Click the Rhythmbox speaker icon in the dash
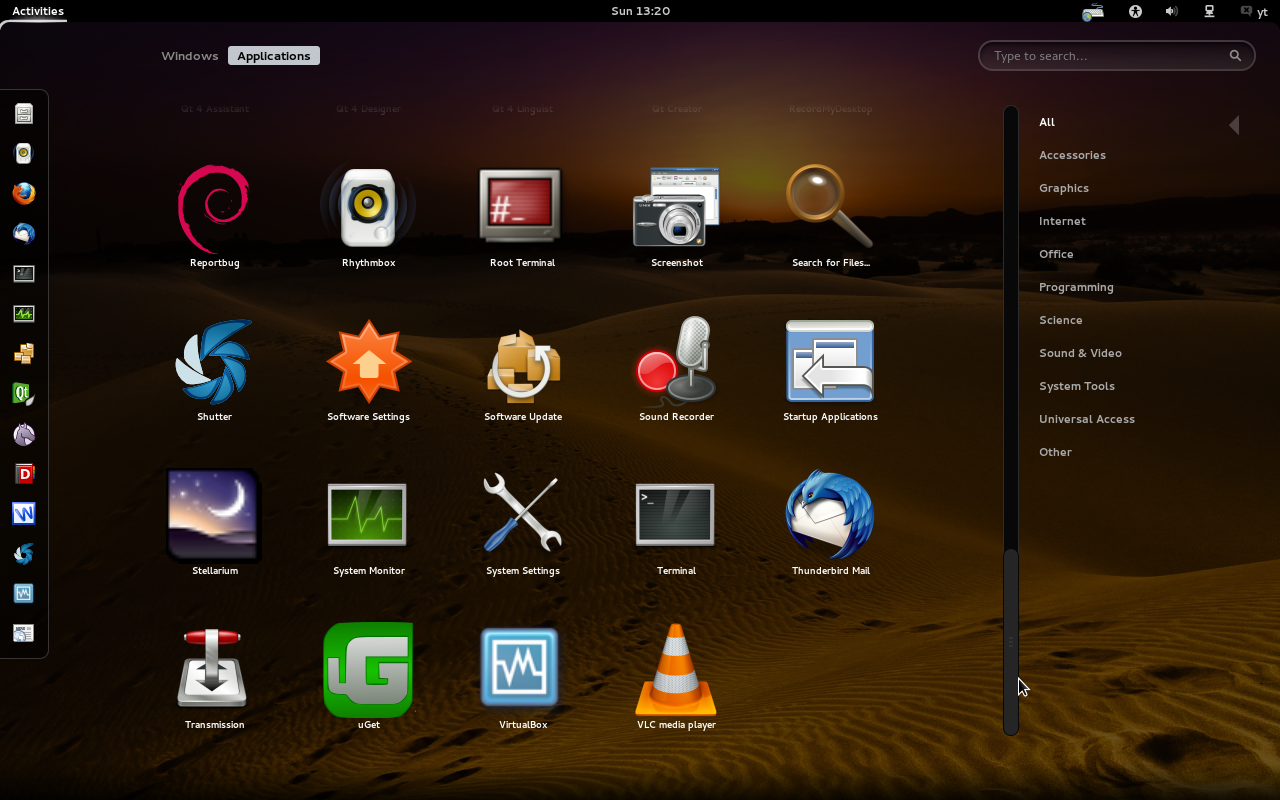Image resolution: width=1280 pixels, height=800 pixels. (x=24, y=154)
